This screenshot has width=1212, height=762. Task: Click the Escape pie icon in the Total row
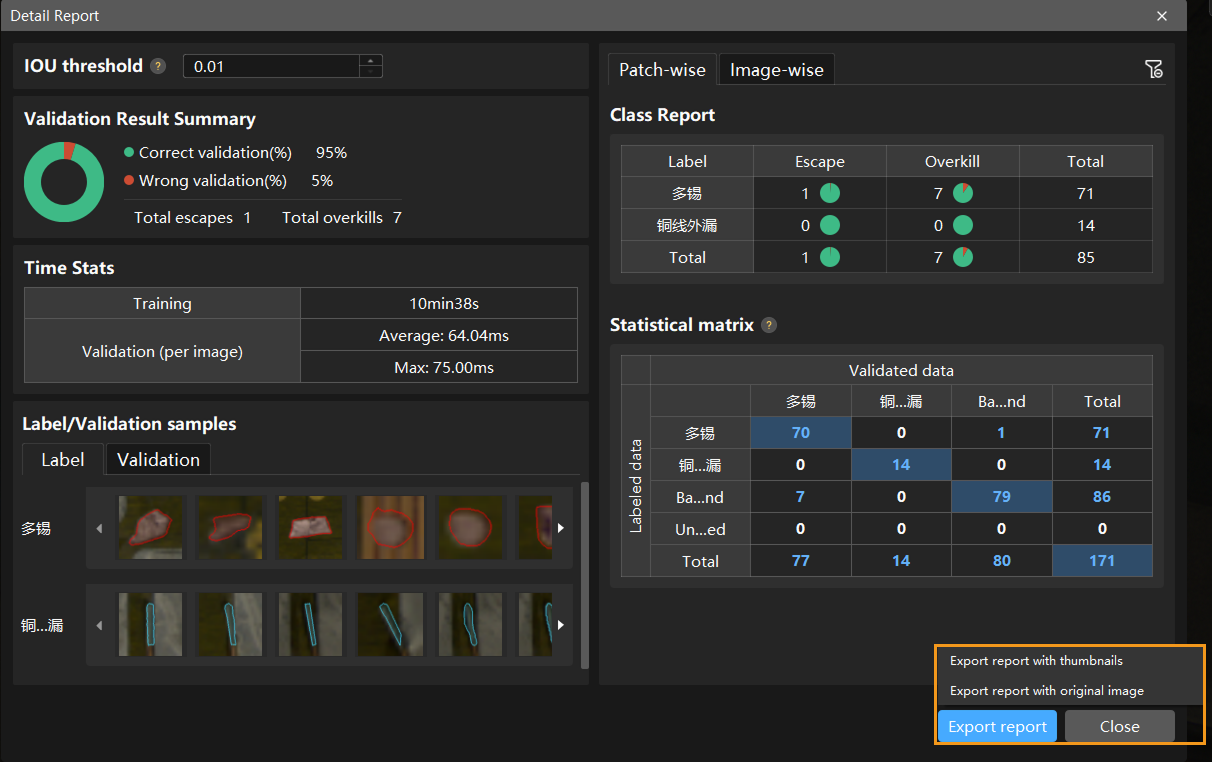click(x=830, y=257)
